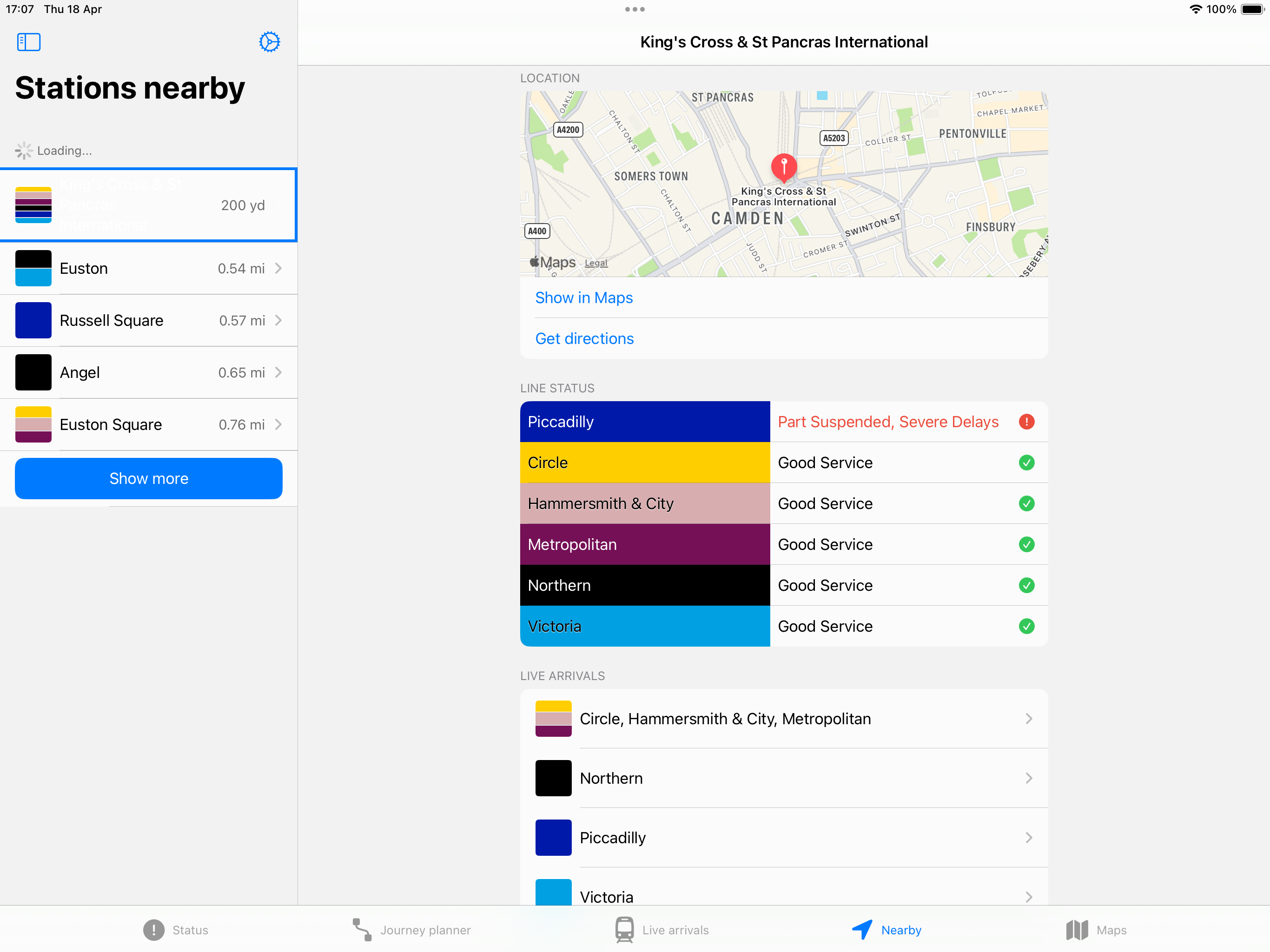
Task: Tap Circle/H&C/Metropolitan arrivals striped icon
Action: click(x=554, y=719)
